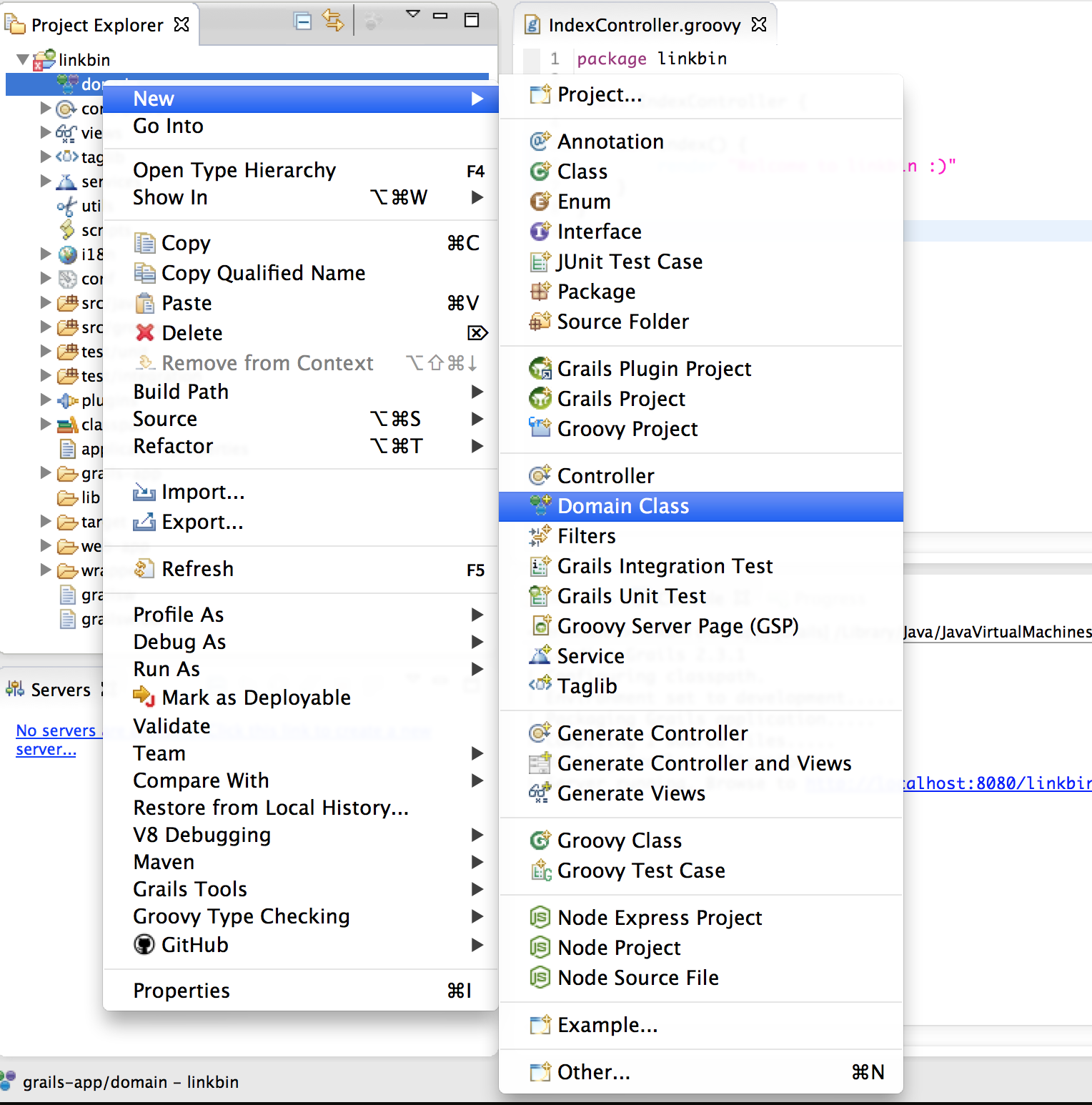Open the Show In submenu arrow
Image resolution: width=1092 pixels, height=1105 pixels.
[x=477, y=197]
